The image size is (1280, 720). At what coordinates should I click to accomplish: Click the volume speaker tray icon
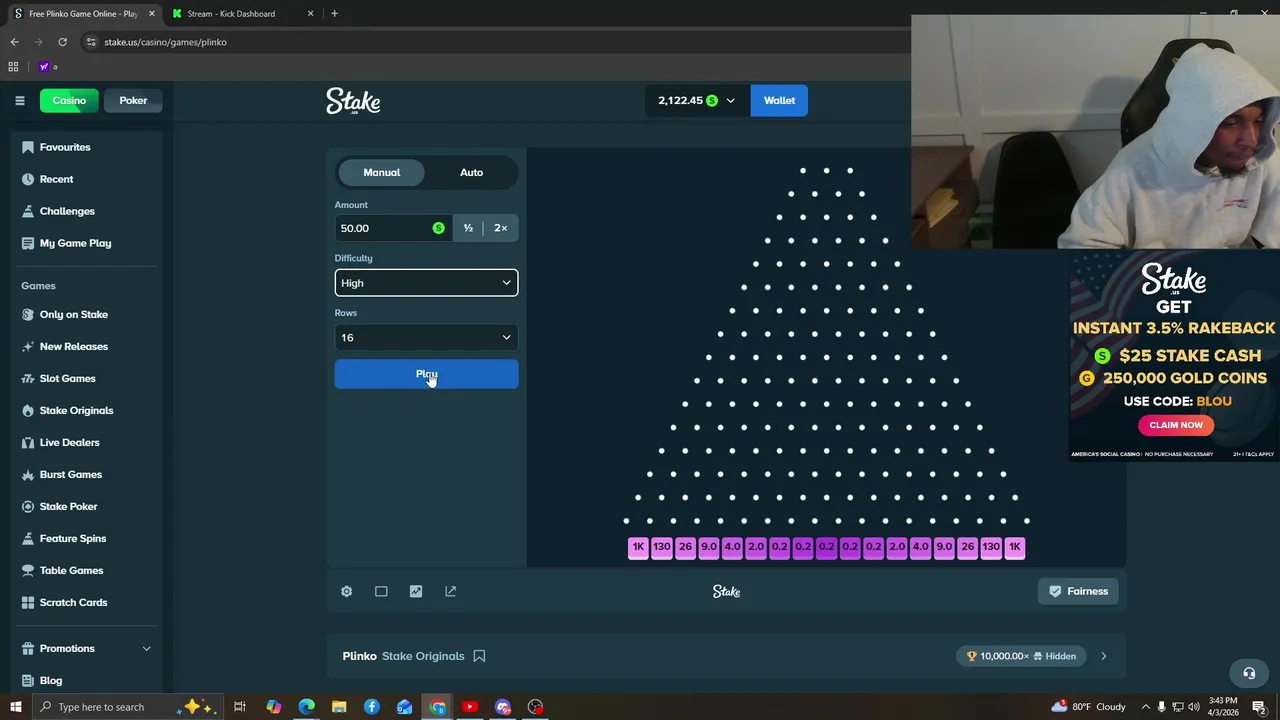click(x=1193, y=707)
